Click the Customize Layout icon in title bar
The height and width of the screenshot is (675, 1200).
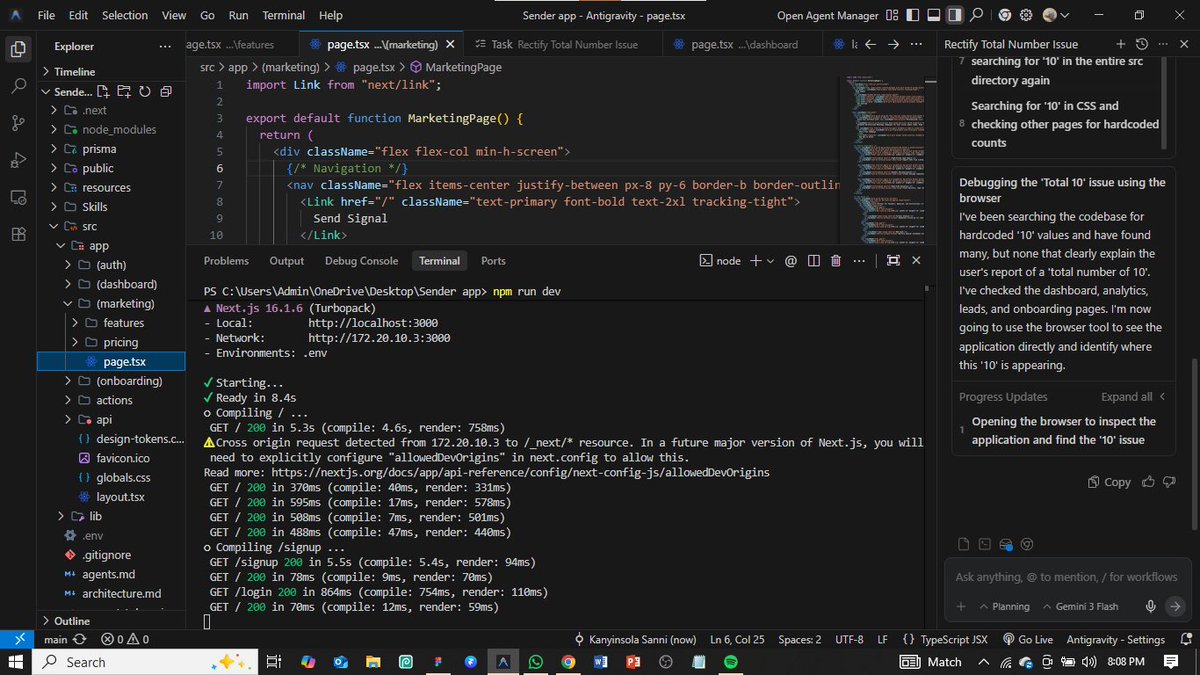coord(891,15)
